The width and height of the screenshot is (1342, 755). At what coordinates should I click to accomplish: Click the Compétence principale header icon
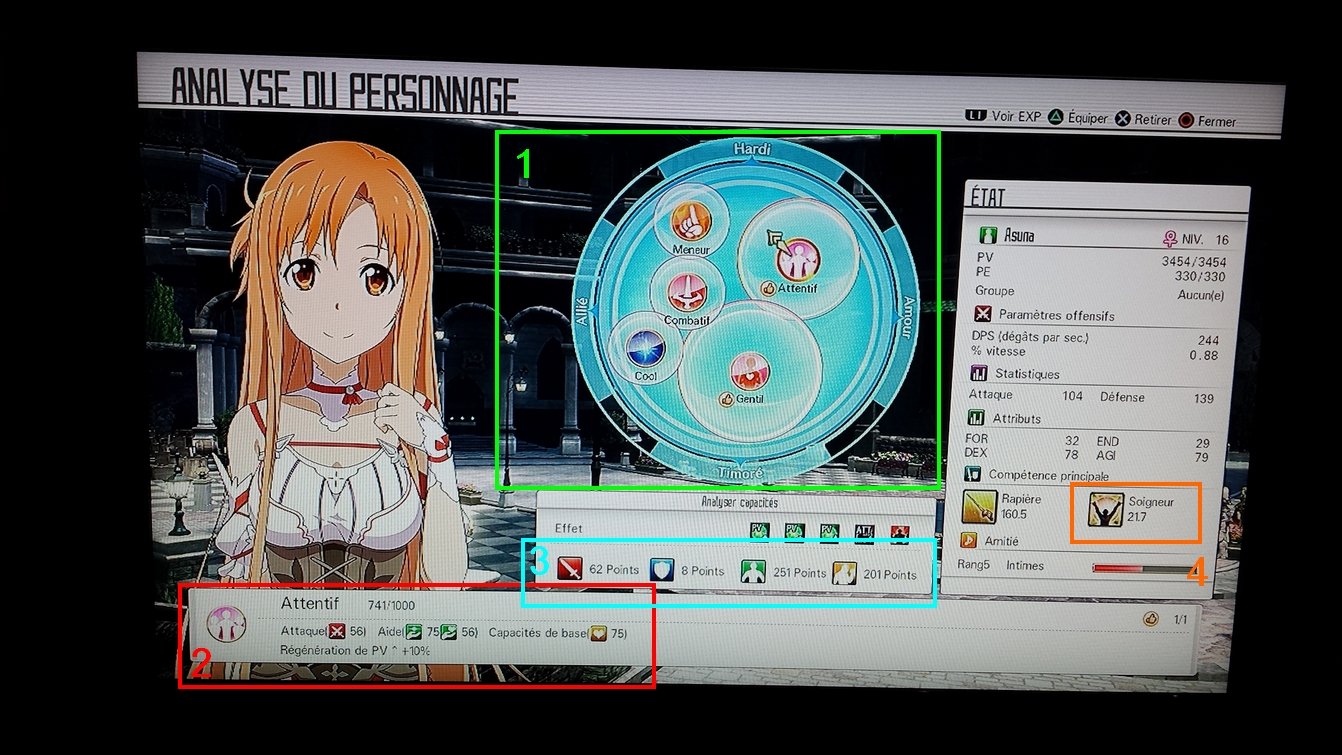coord(972,474)
